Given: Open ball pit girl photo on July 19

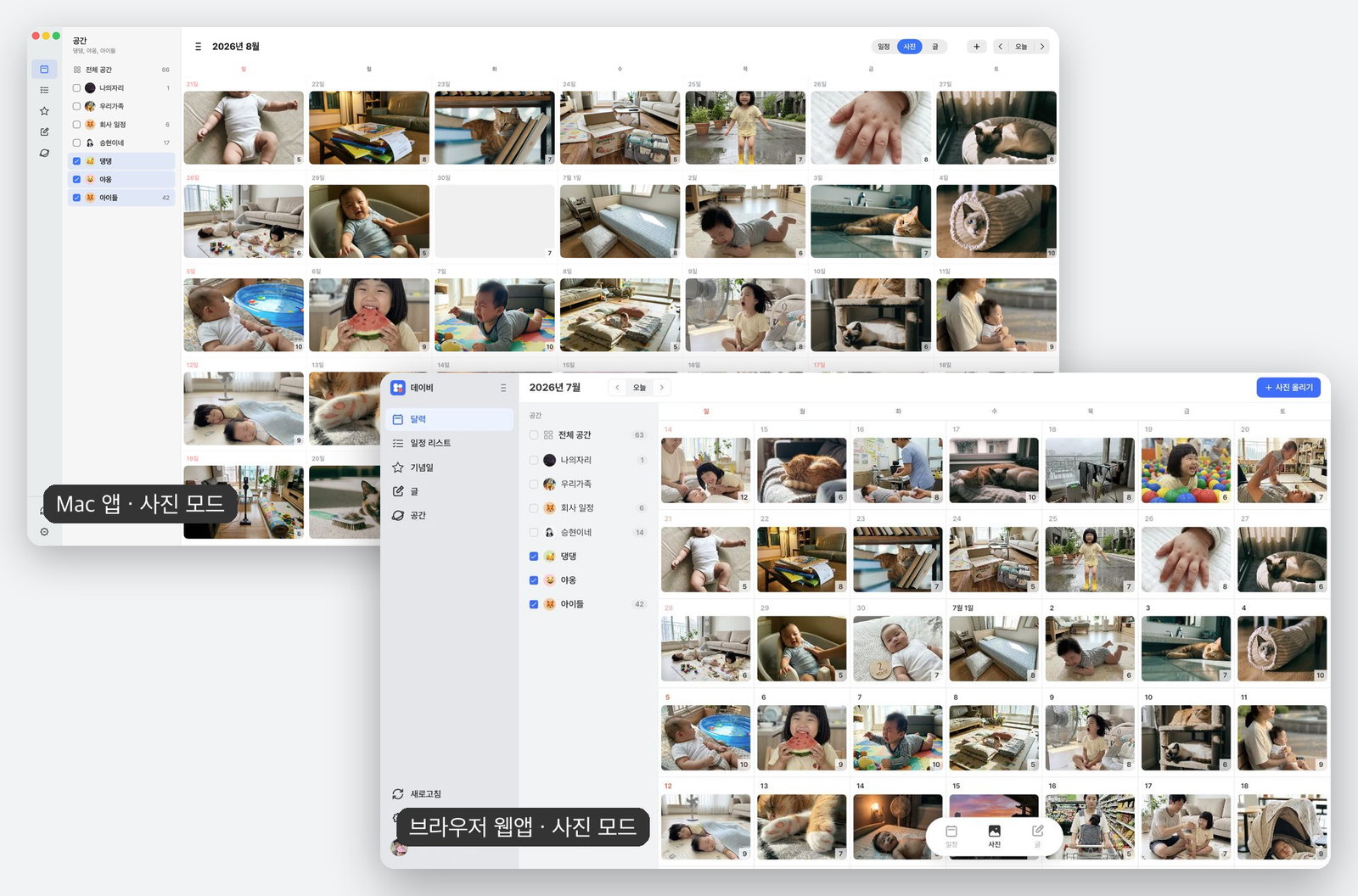Looking at the screenshot, I should (x=1186, y=470).
